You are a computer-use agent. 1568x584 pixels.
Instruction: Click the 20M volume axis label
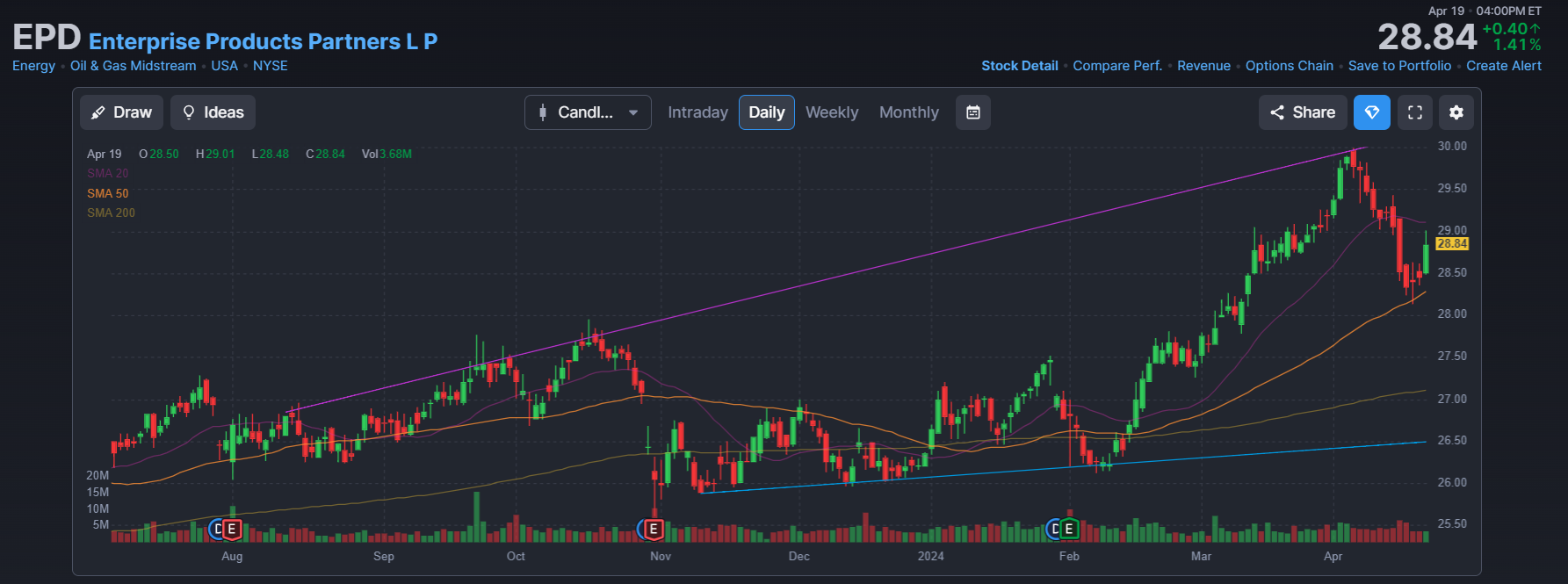pyautogui.click(x=98, y=475)
